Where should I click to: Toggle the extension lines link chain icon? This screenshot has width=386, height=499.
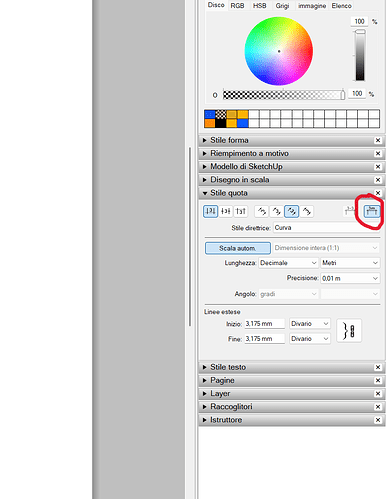349,331
